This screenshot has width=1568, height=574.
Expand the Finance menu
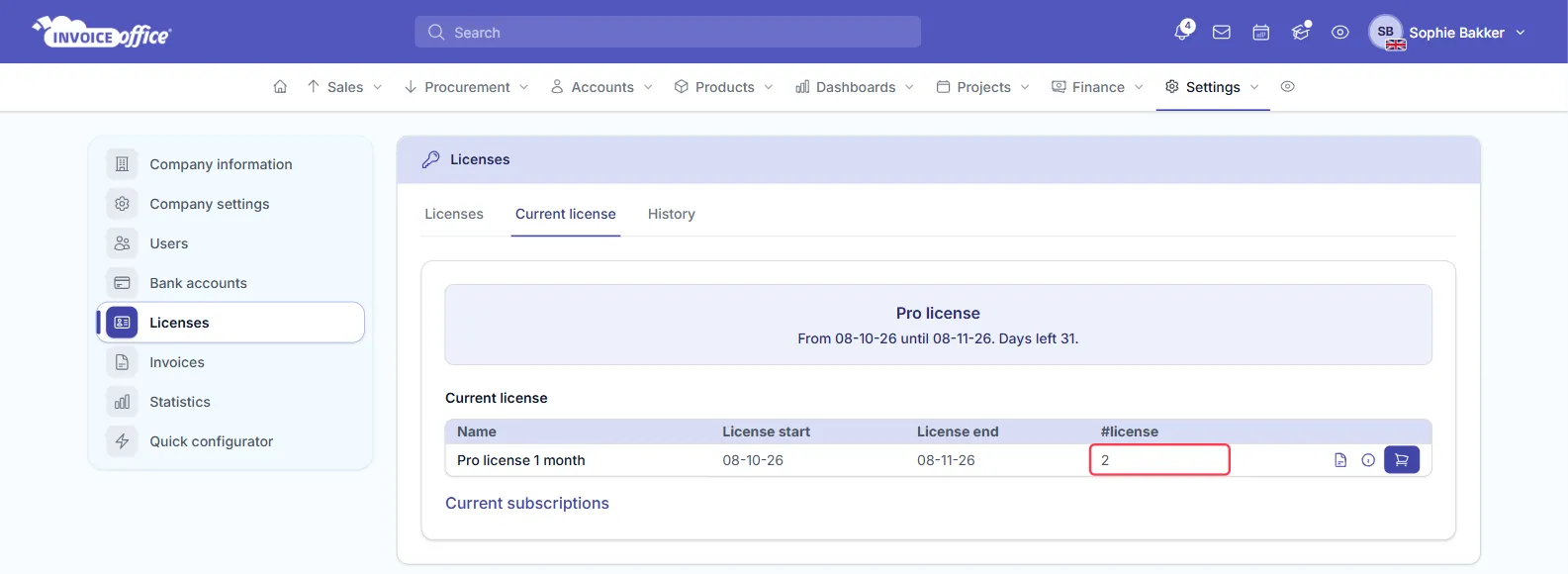(x=1098, y=87)
